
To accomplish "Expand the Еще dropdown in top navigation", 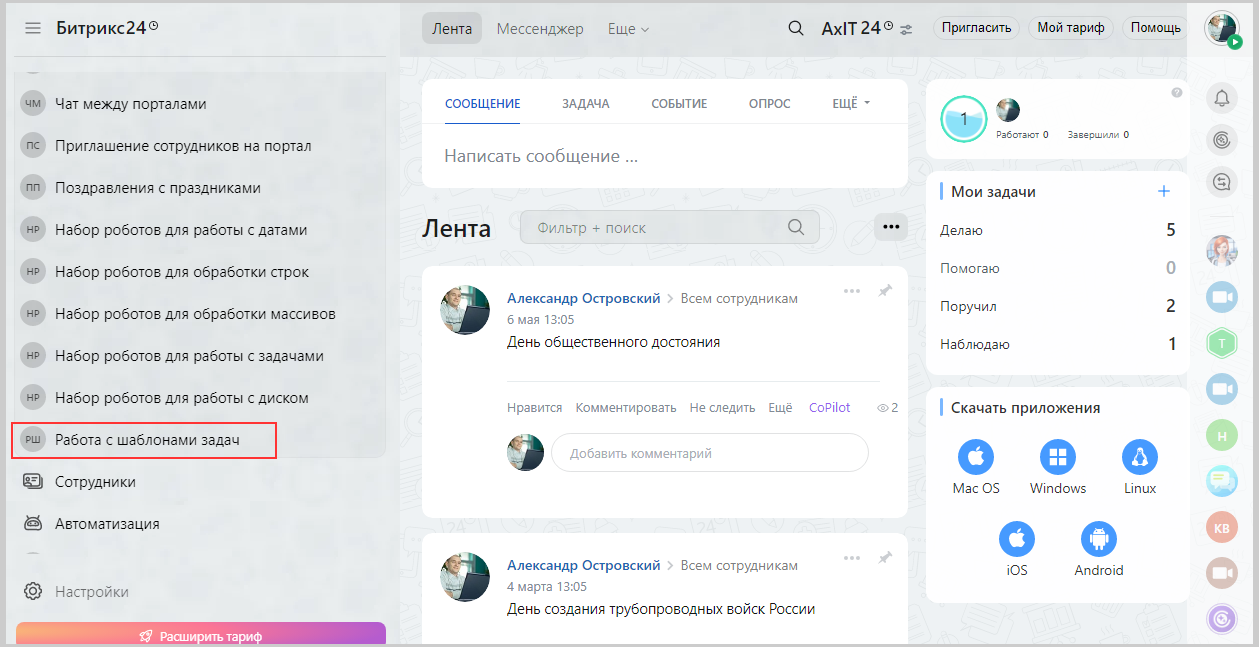I will click(x=628, y=29).
